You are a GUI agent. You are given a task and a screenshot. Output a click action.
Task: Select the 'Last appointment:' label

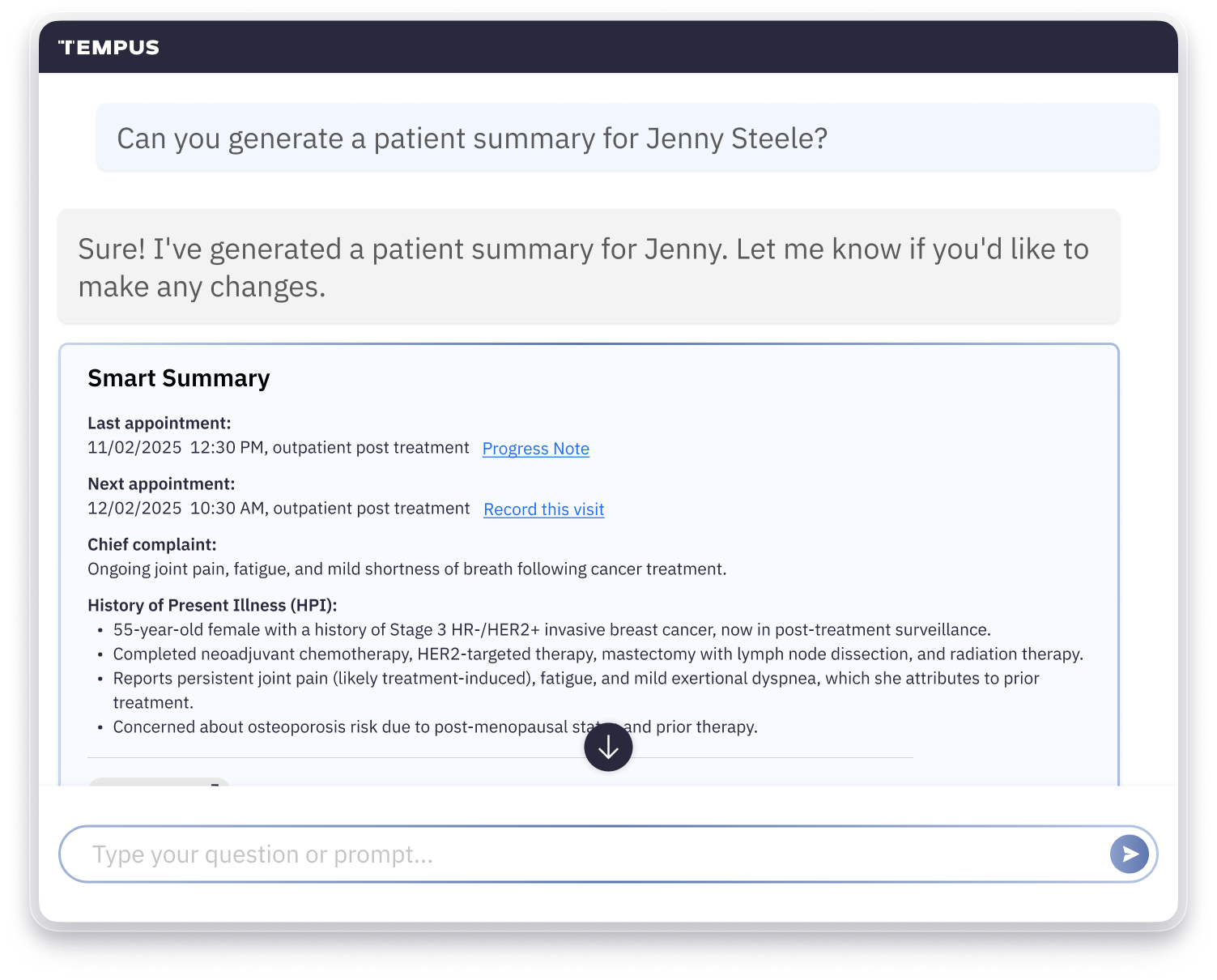160,423
